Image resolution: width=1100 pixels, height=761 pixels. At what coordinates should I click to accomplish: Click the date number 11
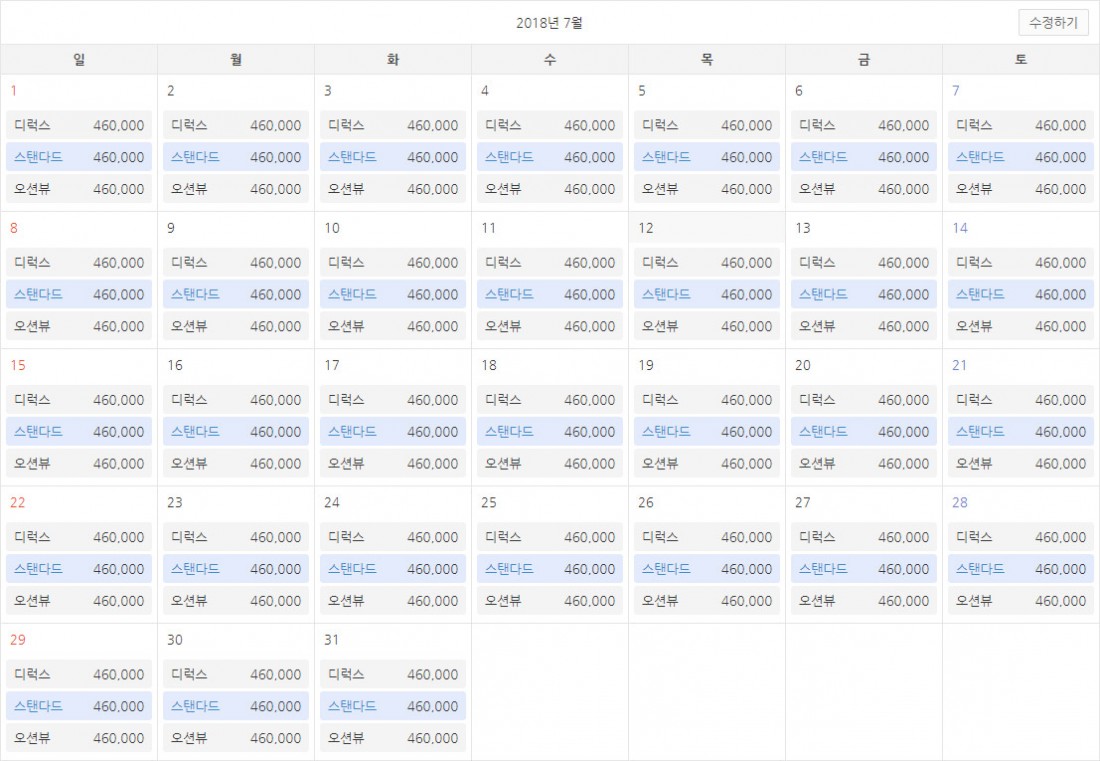tap(489, 228)
